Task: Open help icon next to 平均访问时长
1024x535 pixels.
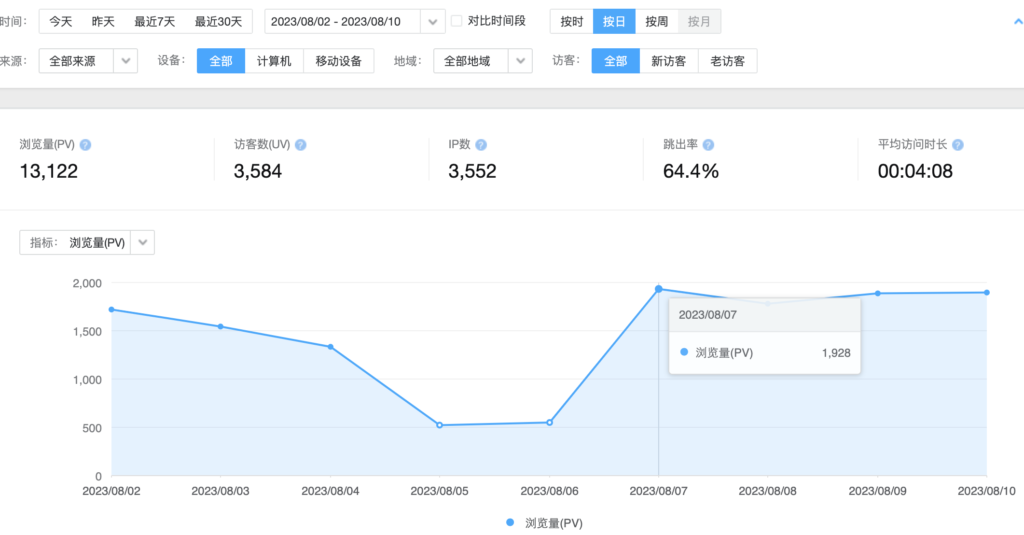Action: tap(957, 145)
